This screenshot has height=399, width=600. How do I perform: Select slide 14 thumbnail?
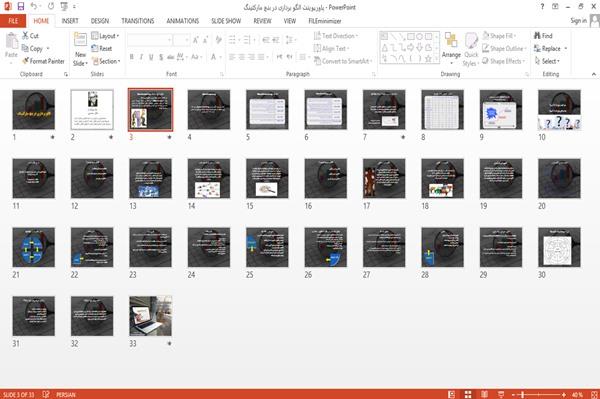[x=209, y=178]
